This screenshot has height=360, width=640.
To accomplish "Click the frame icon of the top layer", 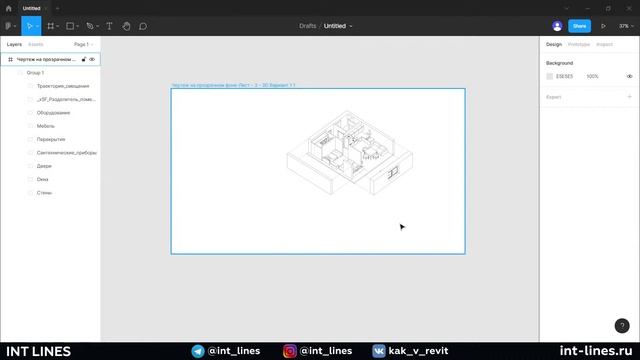I will (10, 59).
